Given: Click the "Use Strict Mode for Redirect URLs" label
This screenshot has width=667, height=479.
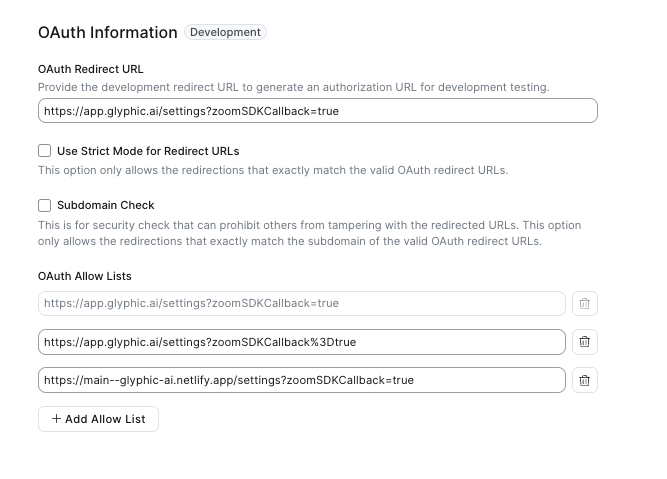Looking at the screenshot, I should click(148, 151).
